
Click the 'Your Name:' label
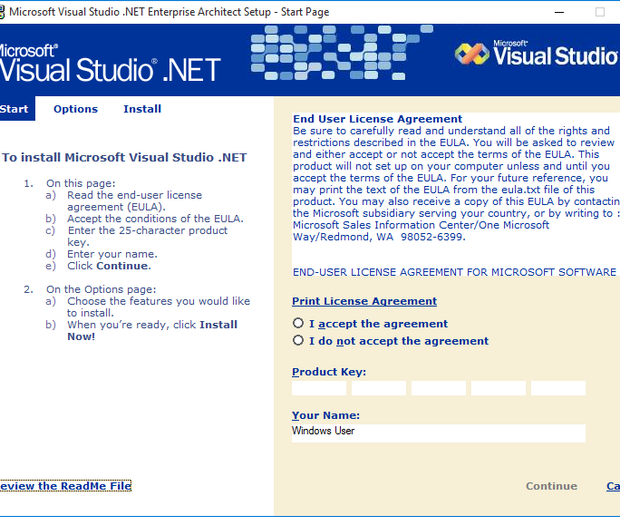(x=326, y=415)
